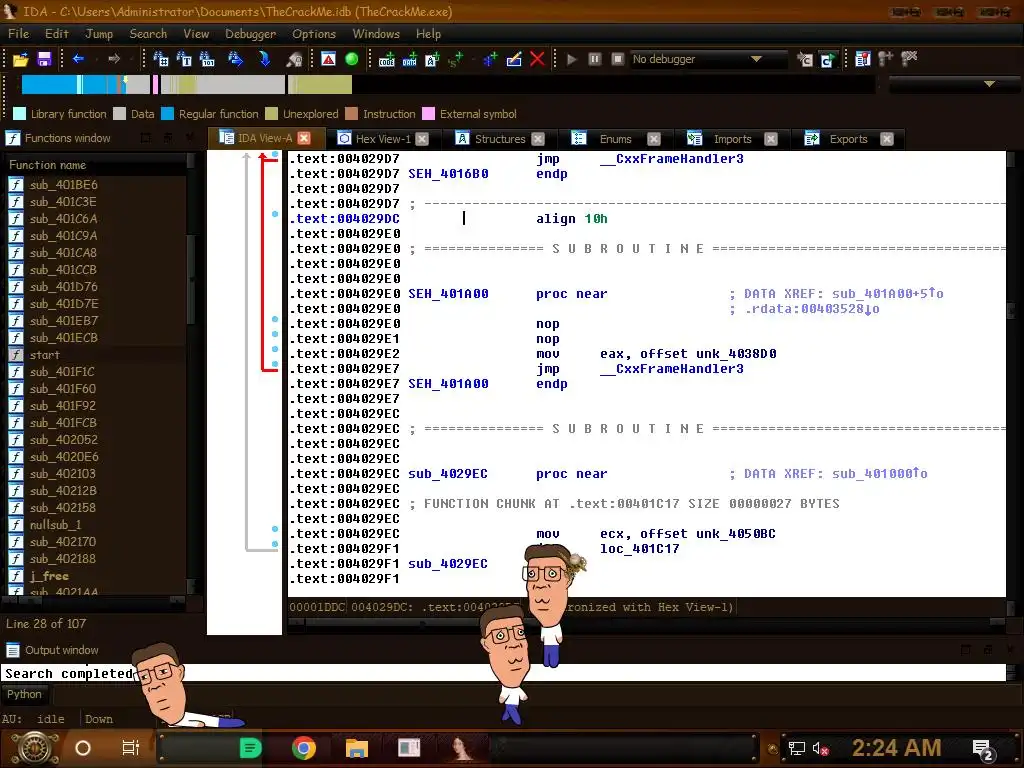The image size is (1024, 768).
Task: Click the search text binoculars icon
Action: click(184, 59)
